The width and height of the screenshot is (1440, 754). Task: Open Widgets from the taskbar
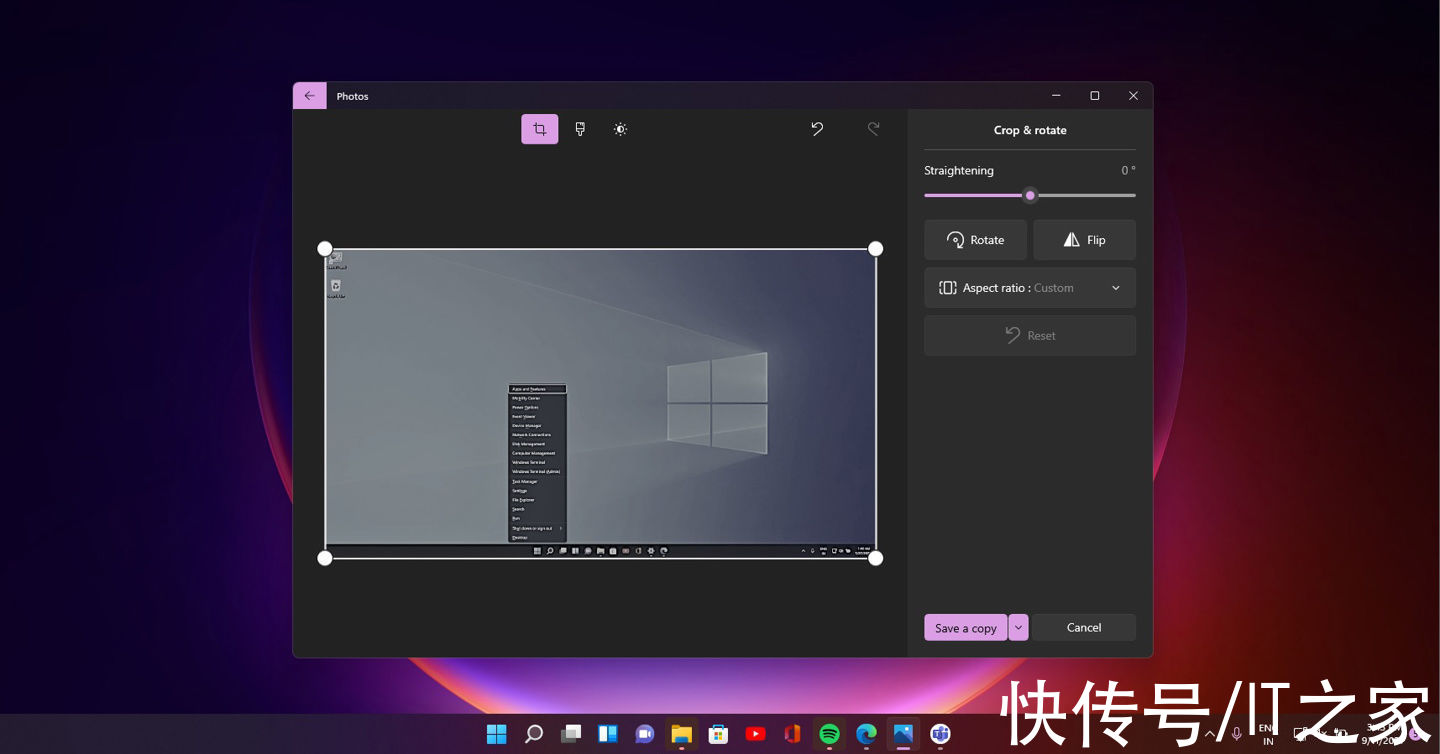point(608,735)
